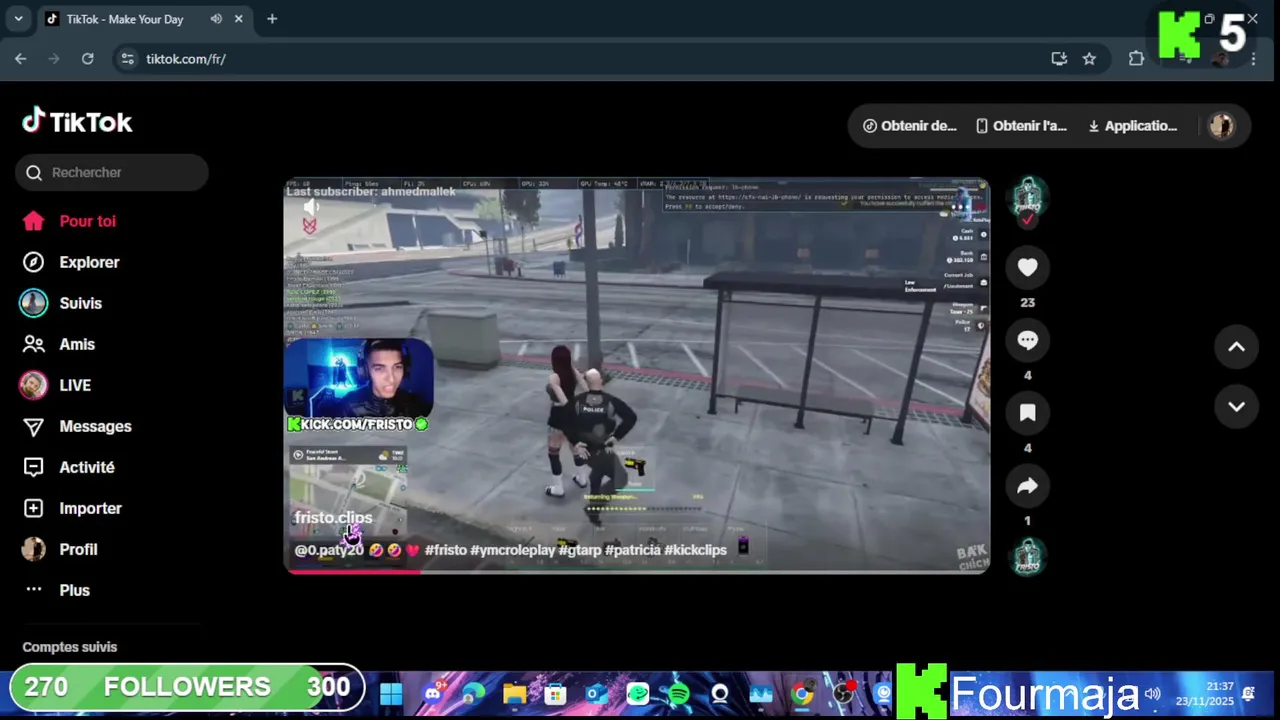Toggle video mute speaker icon
The width and height of the screenshot is (1280, 720).
click(x=310, y=207)
